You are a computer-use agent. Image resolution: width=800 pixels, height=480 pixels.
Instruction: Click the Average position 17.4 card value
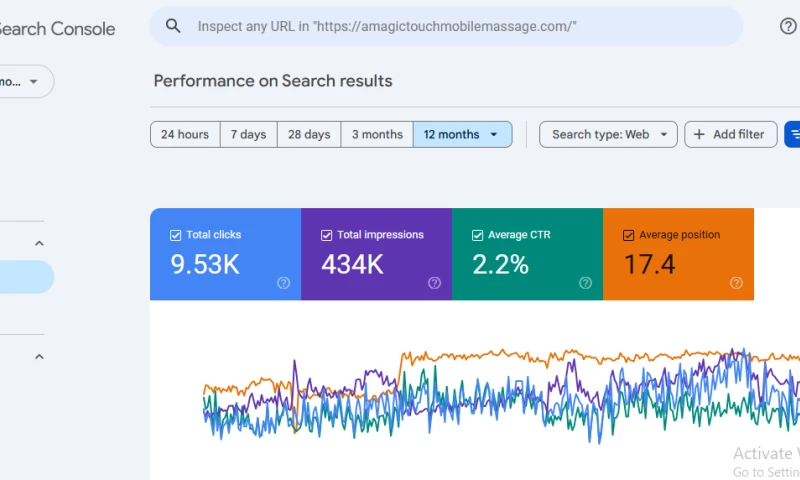tap(649, 265)
